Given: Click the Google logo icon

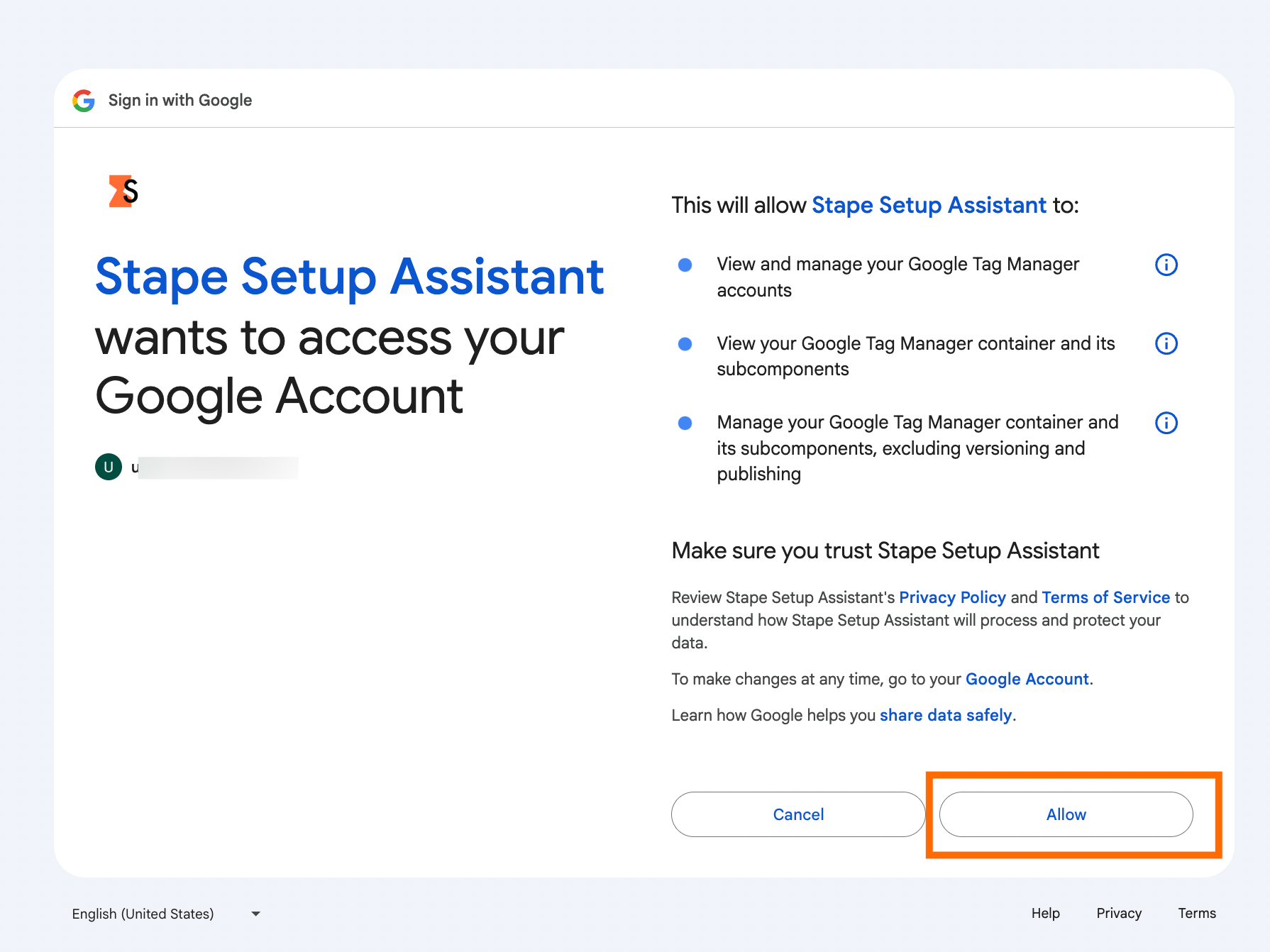Looking at the screenshot, I should 84,101.
